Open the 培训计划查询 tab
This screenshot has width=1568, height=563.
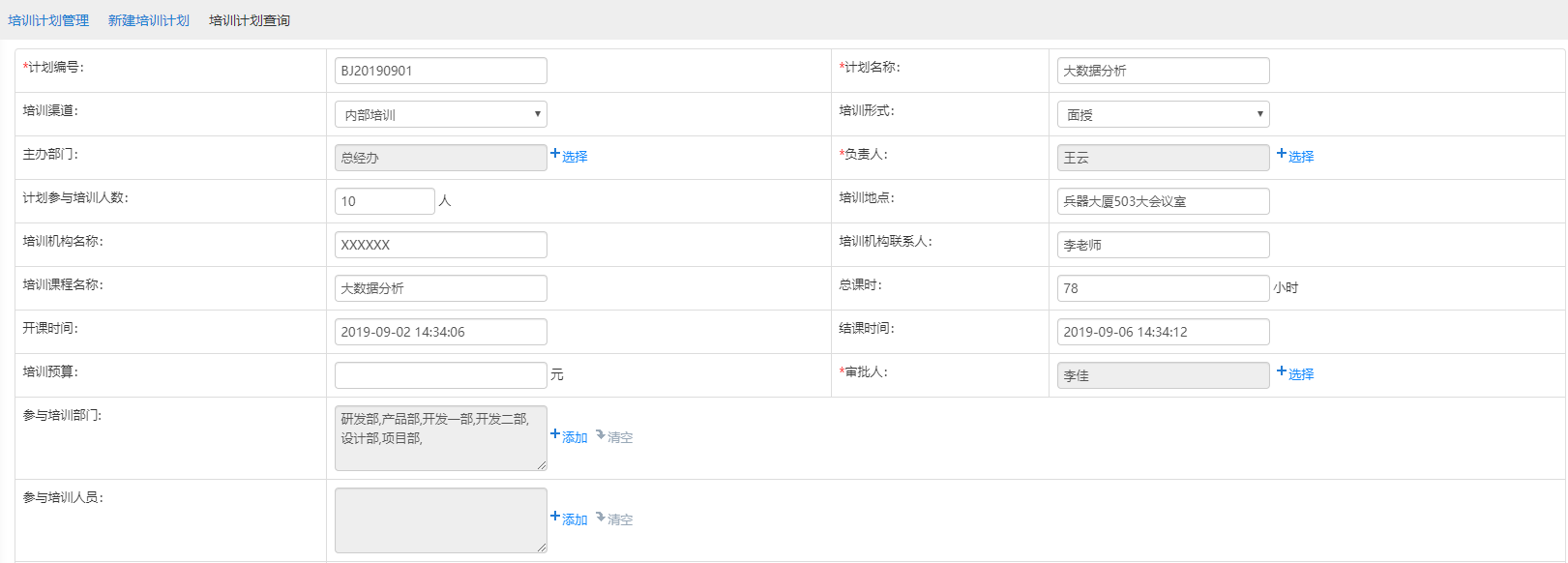(250, 20)
